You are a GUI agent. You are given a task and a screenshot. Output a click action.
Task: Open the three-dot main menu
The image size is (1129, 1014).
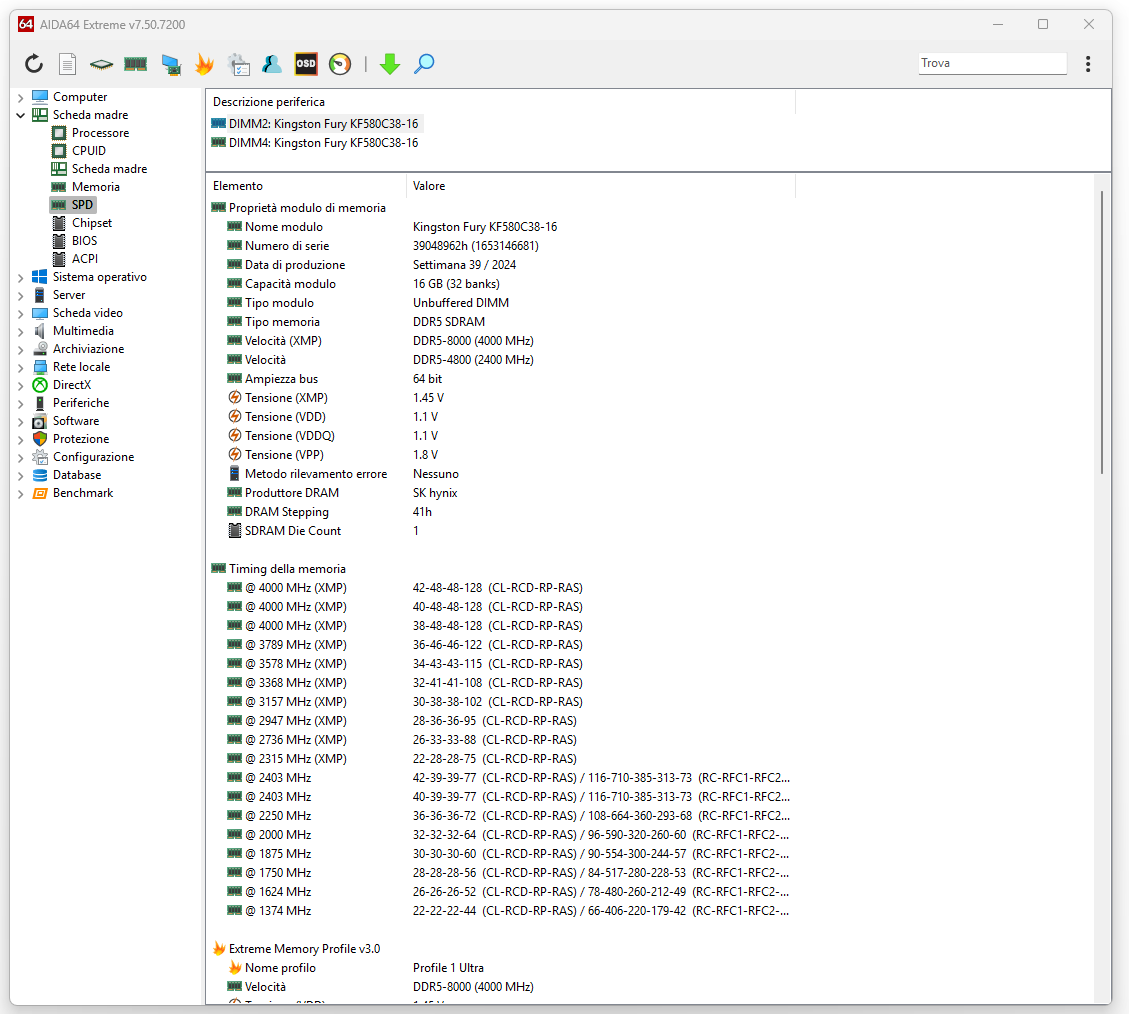[1088, 64]
